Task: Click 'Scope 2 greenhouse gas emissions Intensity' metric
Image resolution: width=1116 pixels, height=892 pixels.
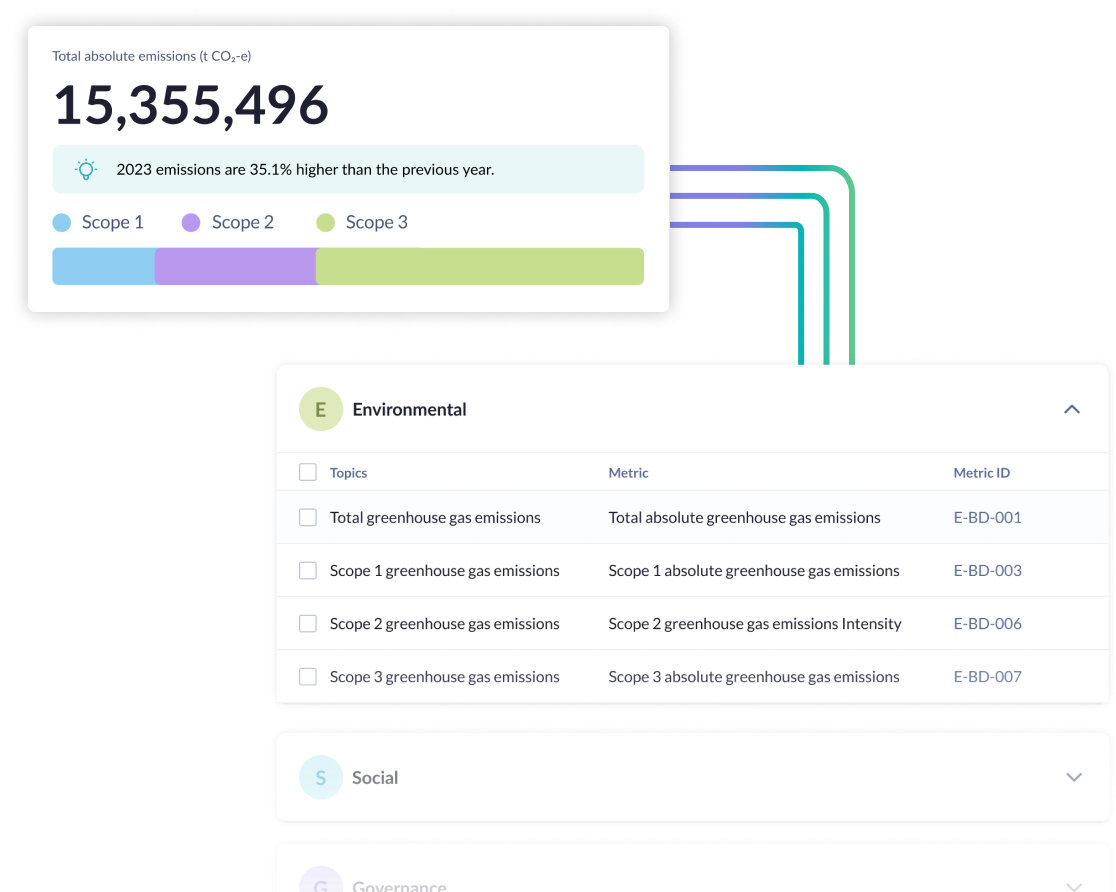Action: coord(755,624)
